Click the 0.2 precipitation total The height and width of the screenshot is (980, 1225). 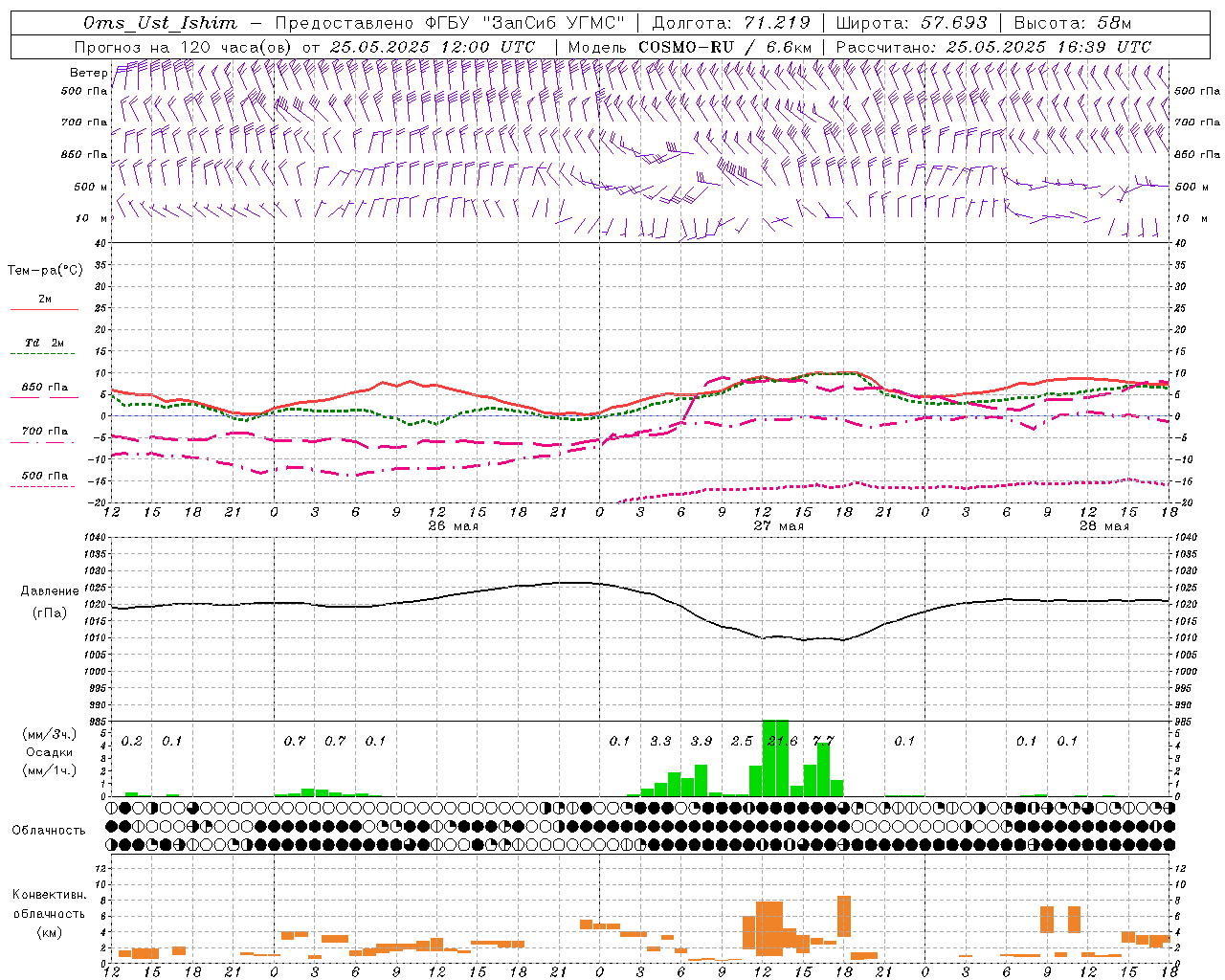pos(132,741)
